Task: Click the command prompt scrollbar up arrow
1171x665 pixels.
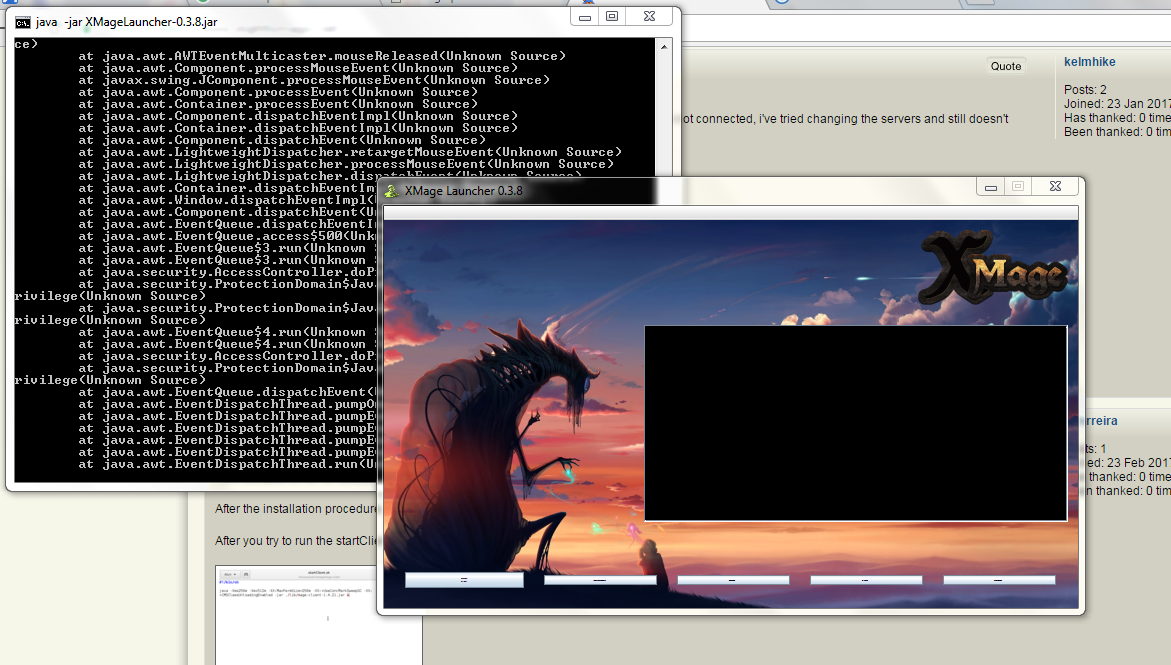Action: 663,46
